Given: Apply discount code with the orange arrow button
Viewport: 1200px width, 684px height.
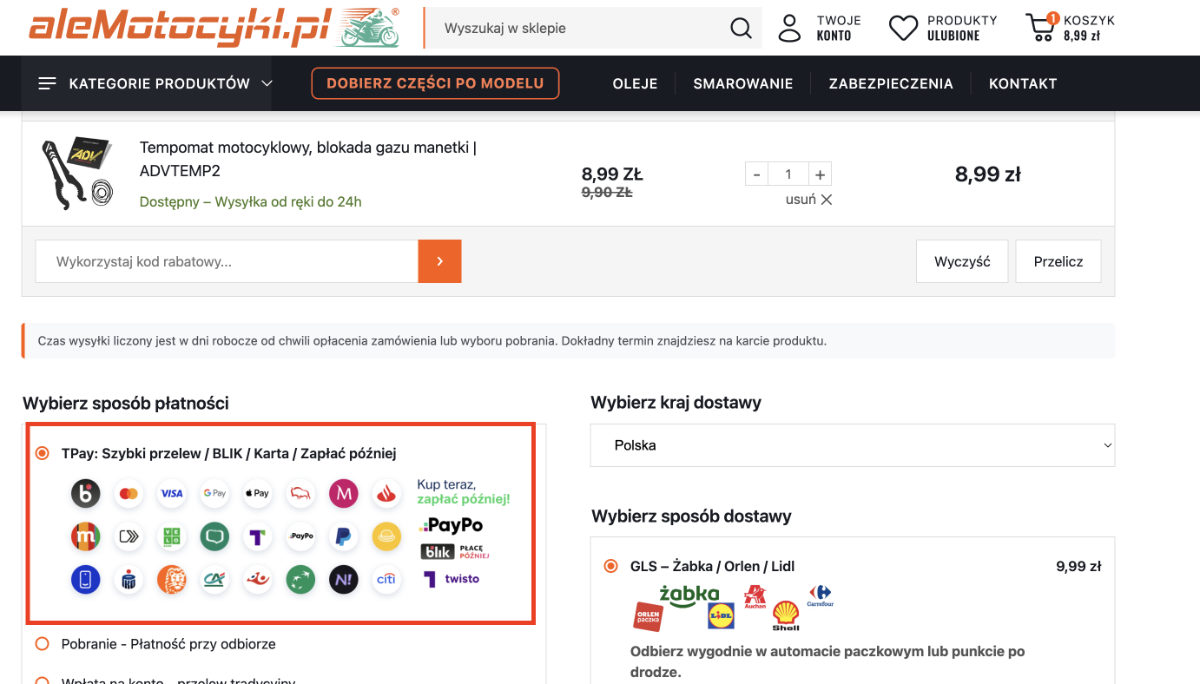Looking at the screenshot, I should point(440,262).
